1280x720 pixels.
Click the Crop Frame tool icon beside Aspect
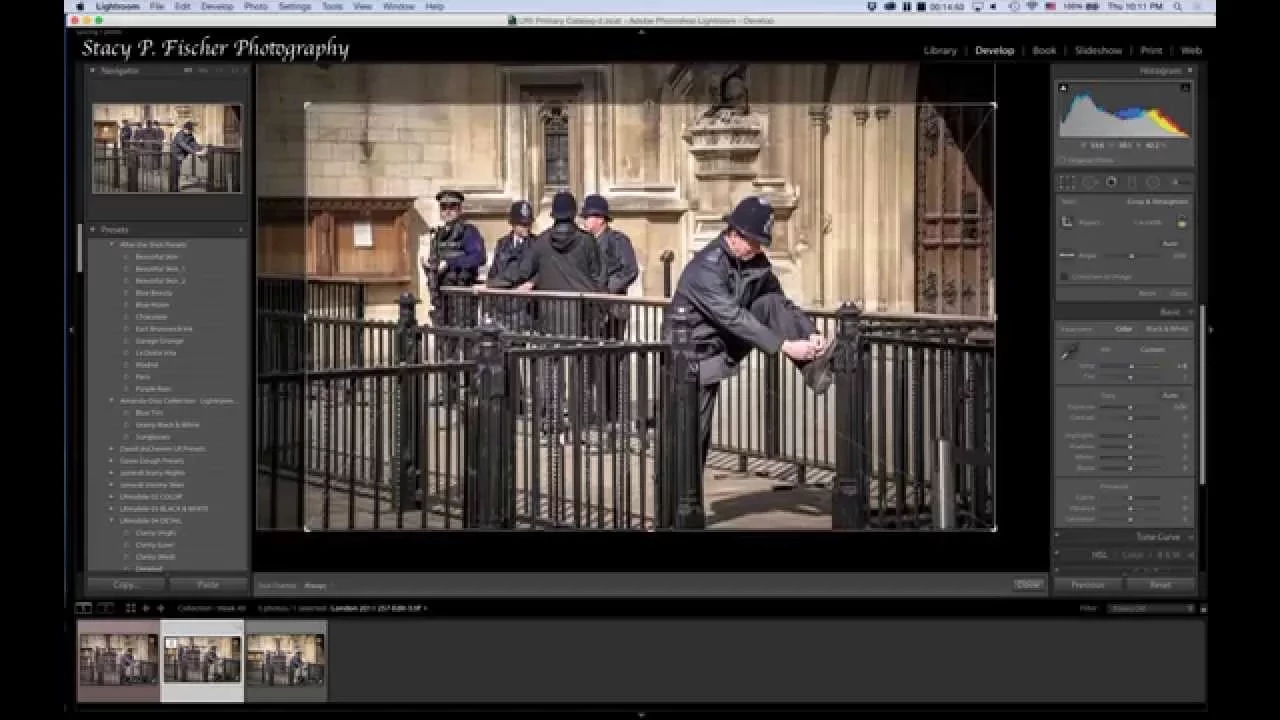click(1067, 222)
